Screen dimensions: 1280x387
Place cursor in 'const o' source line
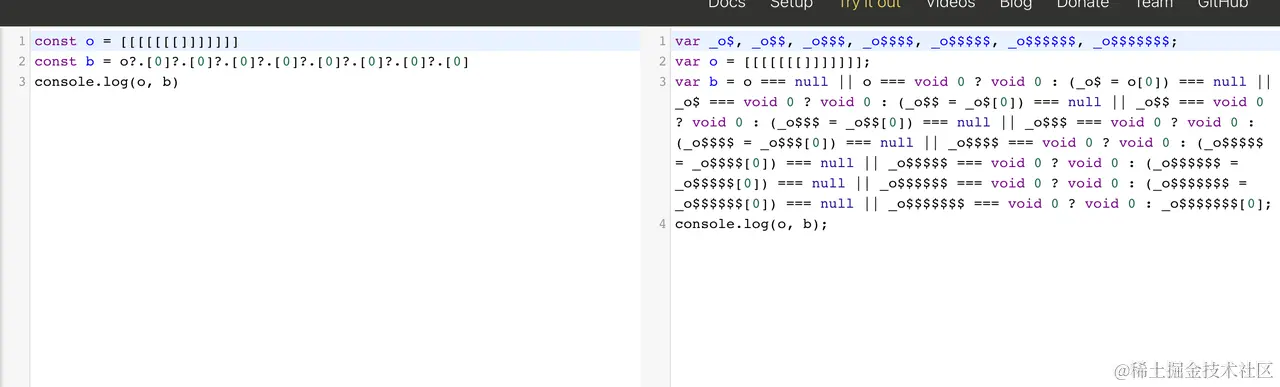(x=137, y=41)
